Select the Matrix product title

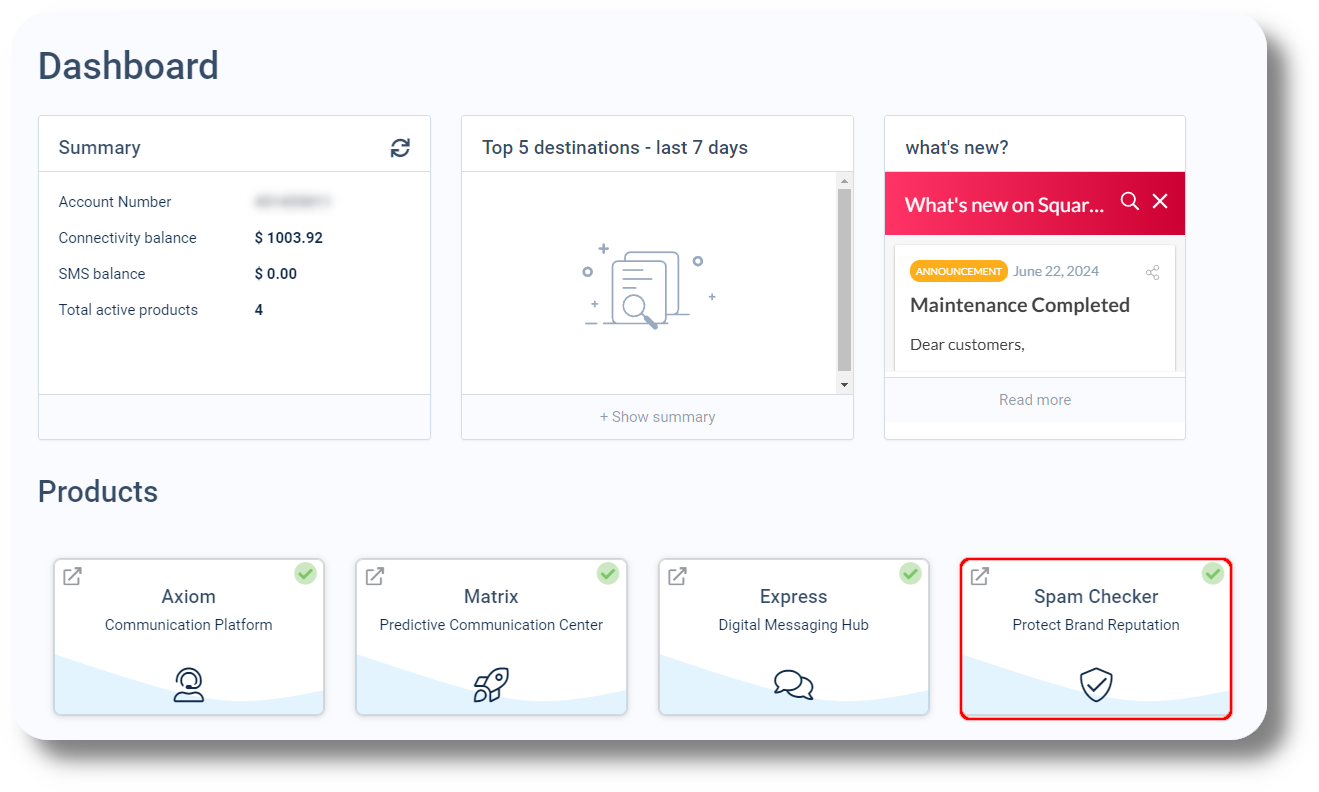click(x=491, y=597)
